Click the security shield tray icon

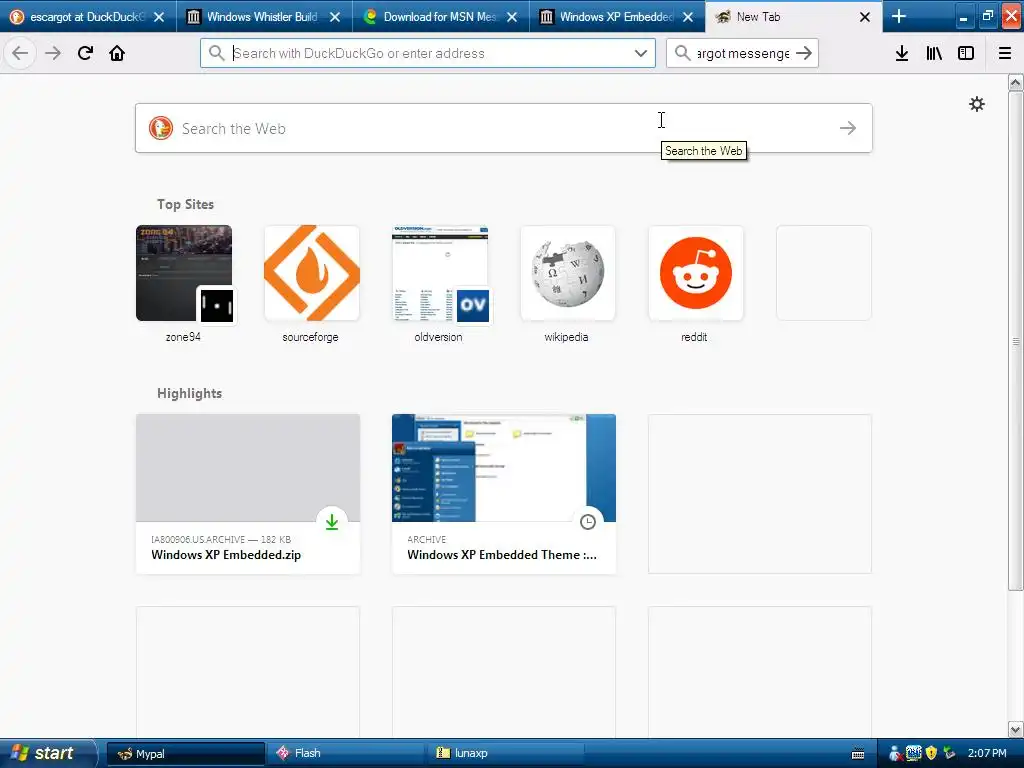tap(931, 753)
